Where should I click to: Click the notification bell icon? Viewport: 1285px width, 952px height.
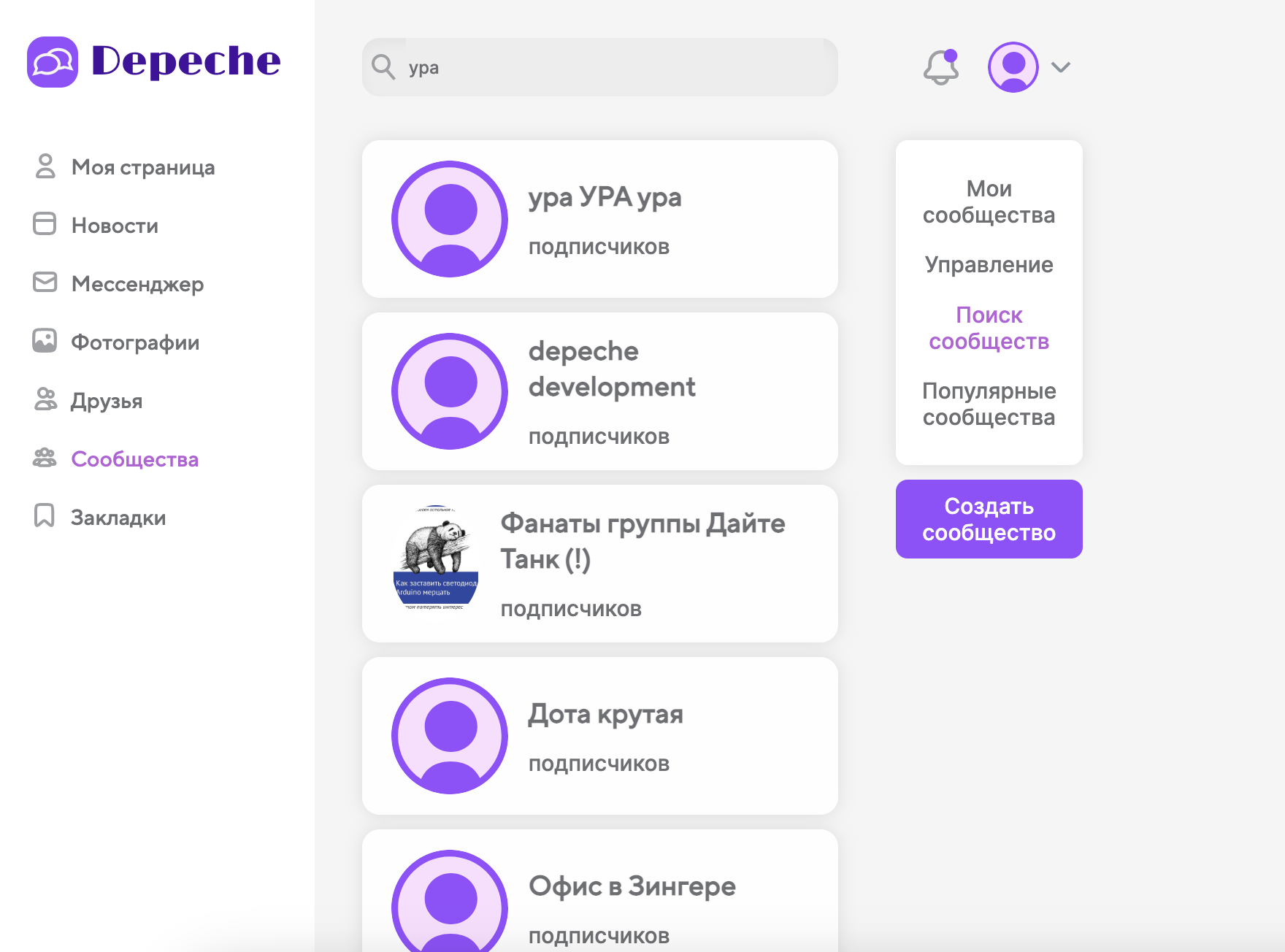[940, 67]
